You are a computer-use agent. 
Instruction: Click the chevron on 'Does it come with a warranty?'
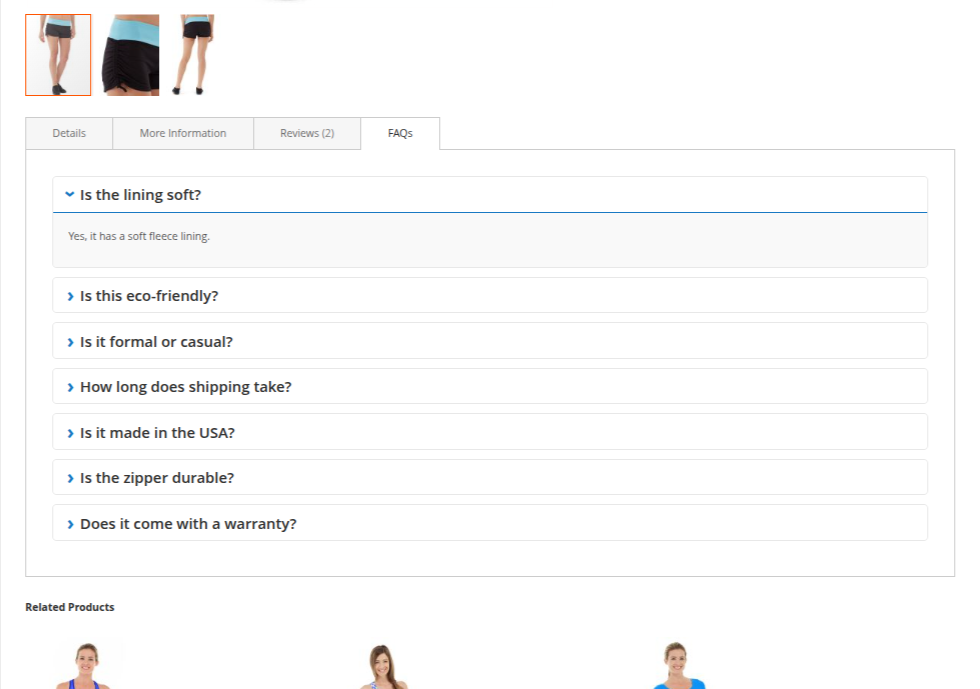point(69,523)
